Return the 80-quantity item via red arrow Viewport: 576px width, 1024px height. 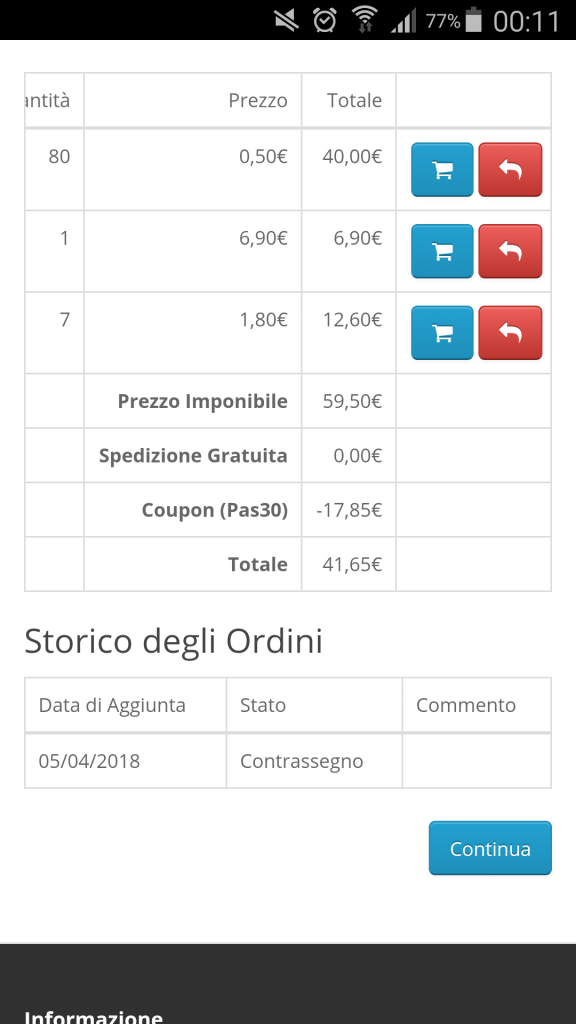pyautogui.click(x=510, y=170)
